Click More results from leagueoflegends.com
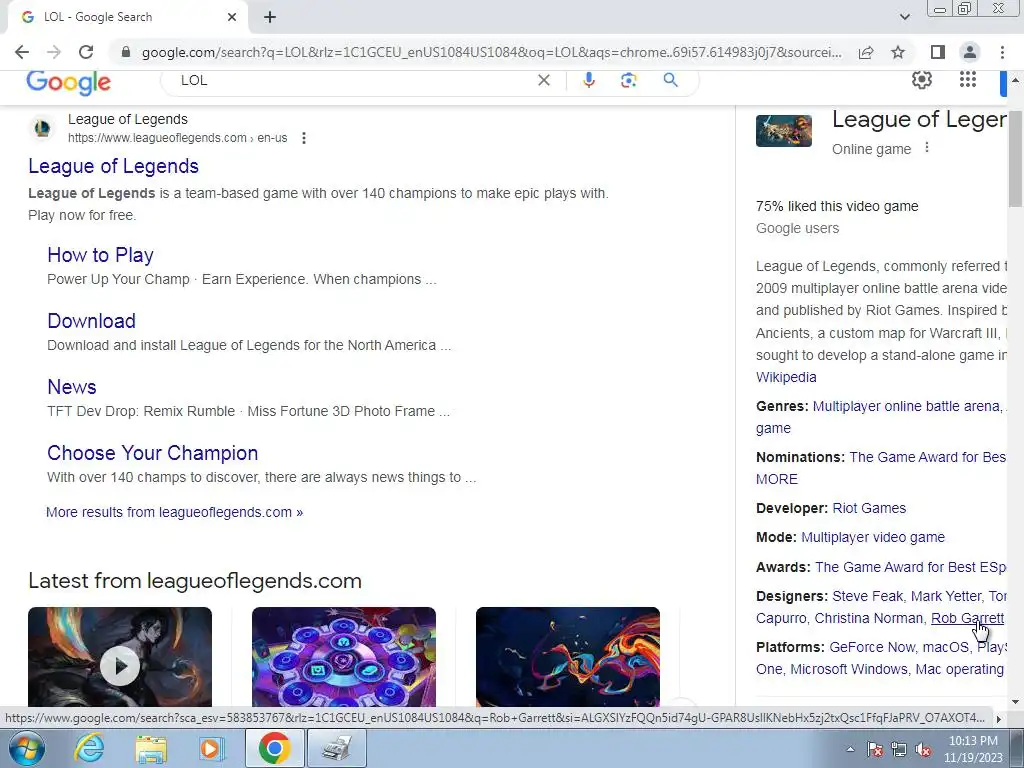1024x768 pixels. pos(174,512)
